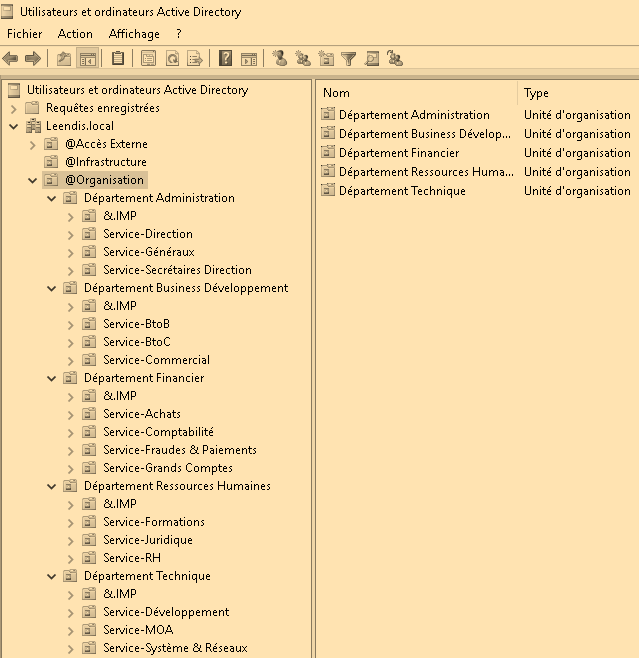Select &.IMP under Département Financier

click(x=120, y=396)
